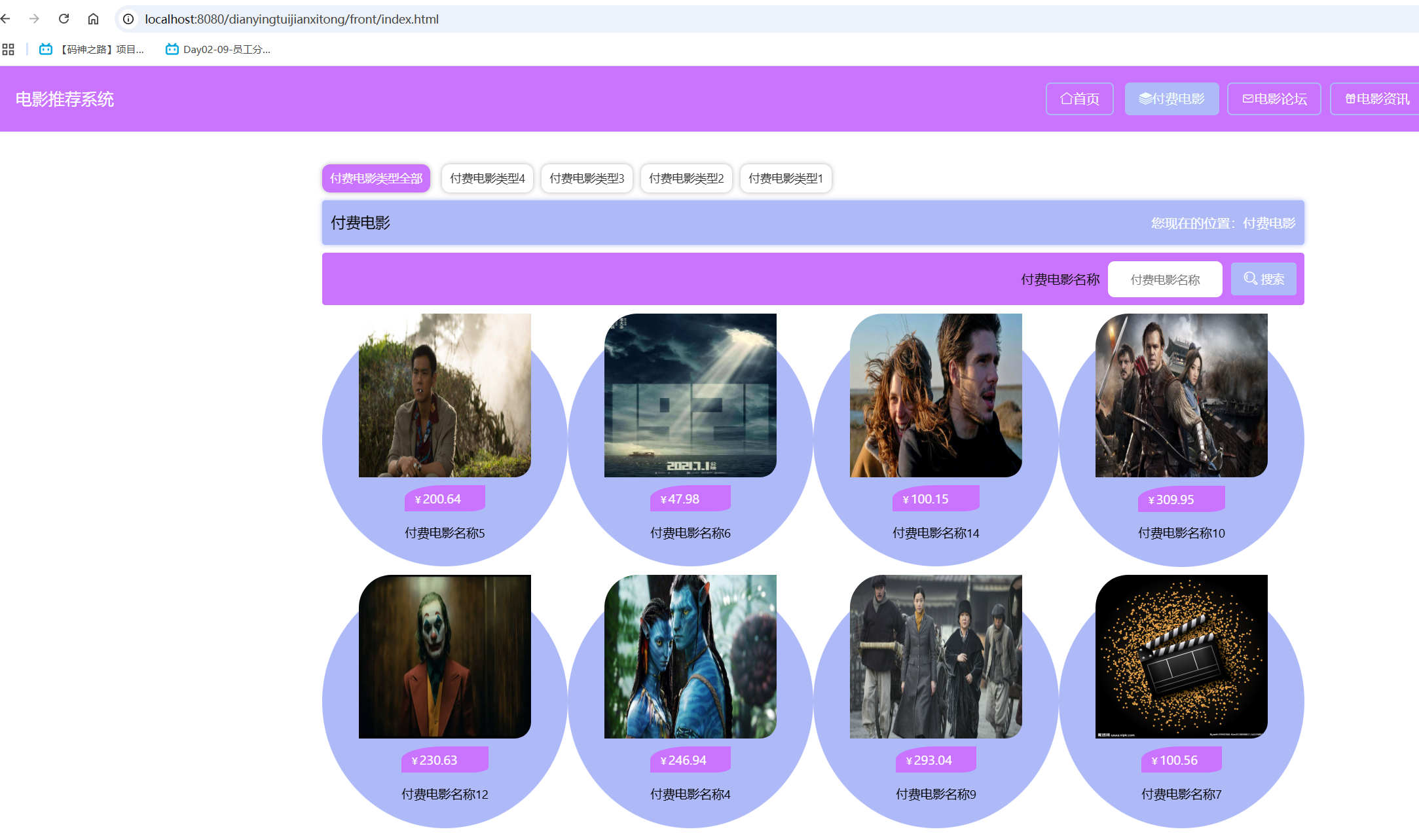Image resolution: width=1419 pixels, height=840 pixels.
Task: Click the ¥100.15 price tag
Action: pos(936,499)
